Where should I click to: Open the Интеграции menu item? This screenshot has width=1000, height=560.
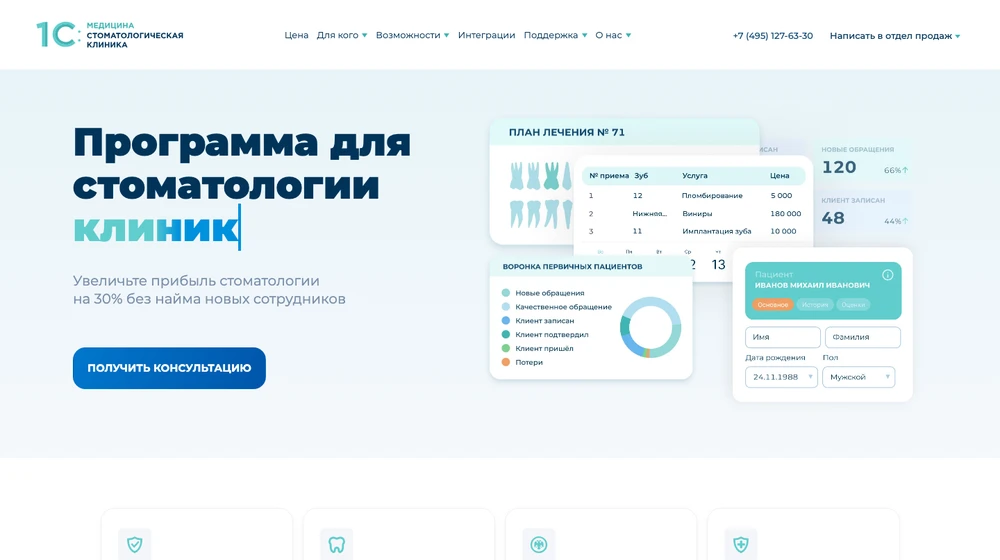pos(487,35)
